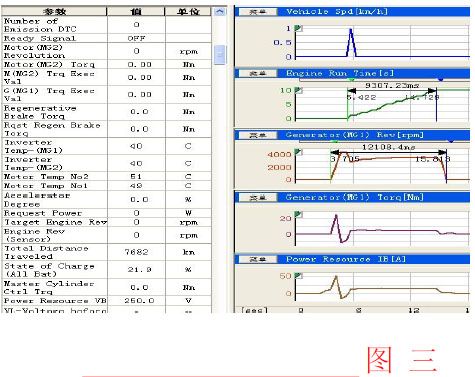Click the green flag in Generator(MG1) Torq graph
Image resolution: width=475 pixels, height=377 pixels.
[299, 214]
